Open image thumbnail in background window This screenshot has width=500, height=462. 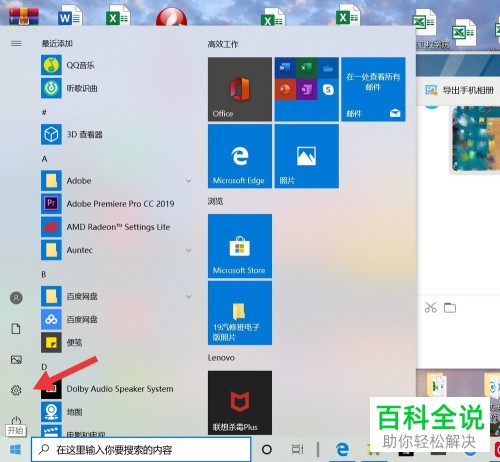(476, 139)
